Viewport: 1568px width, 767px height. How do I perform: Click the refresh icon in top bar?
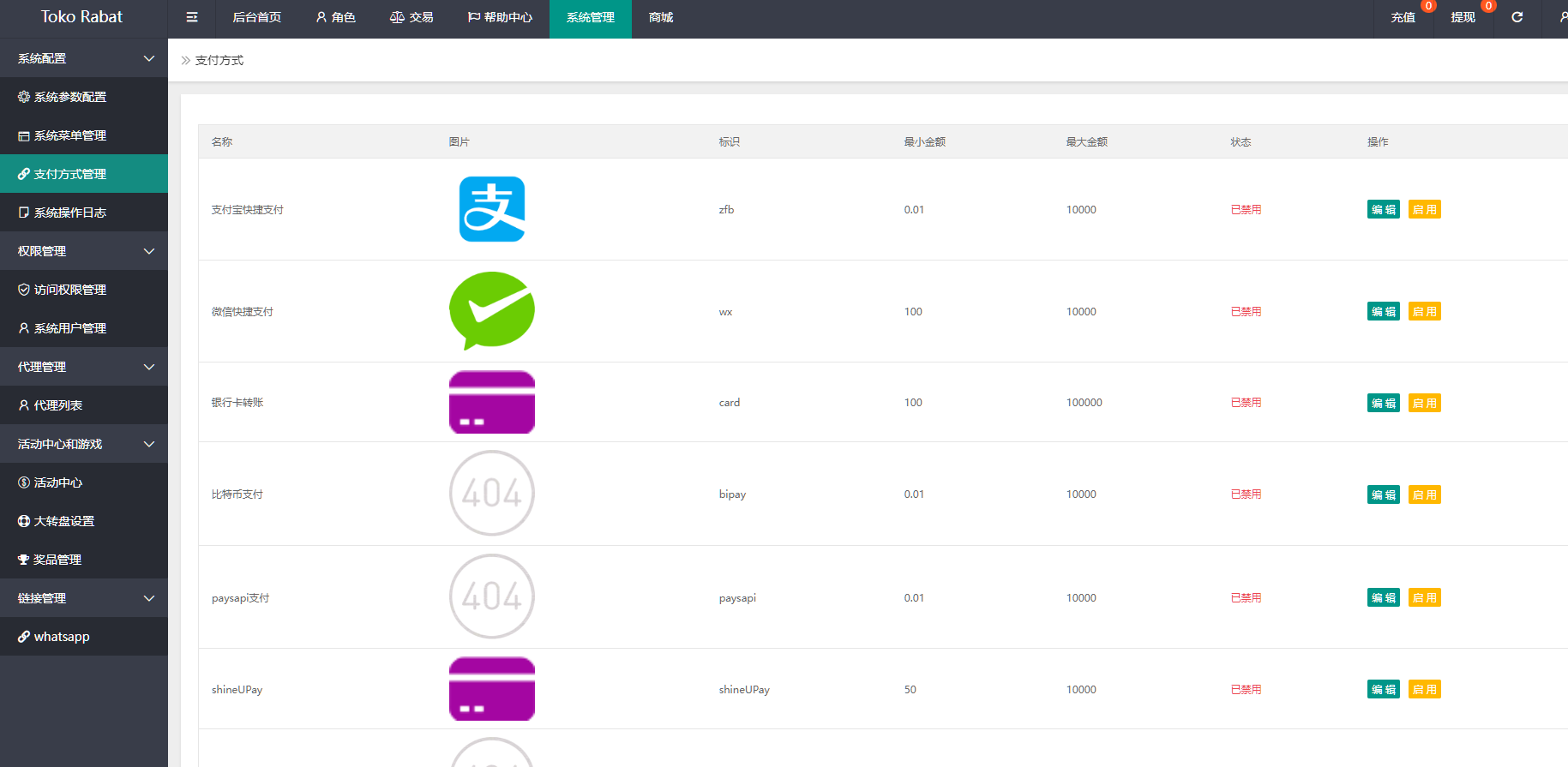(x=1517, y=17)
